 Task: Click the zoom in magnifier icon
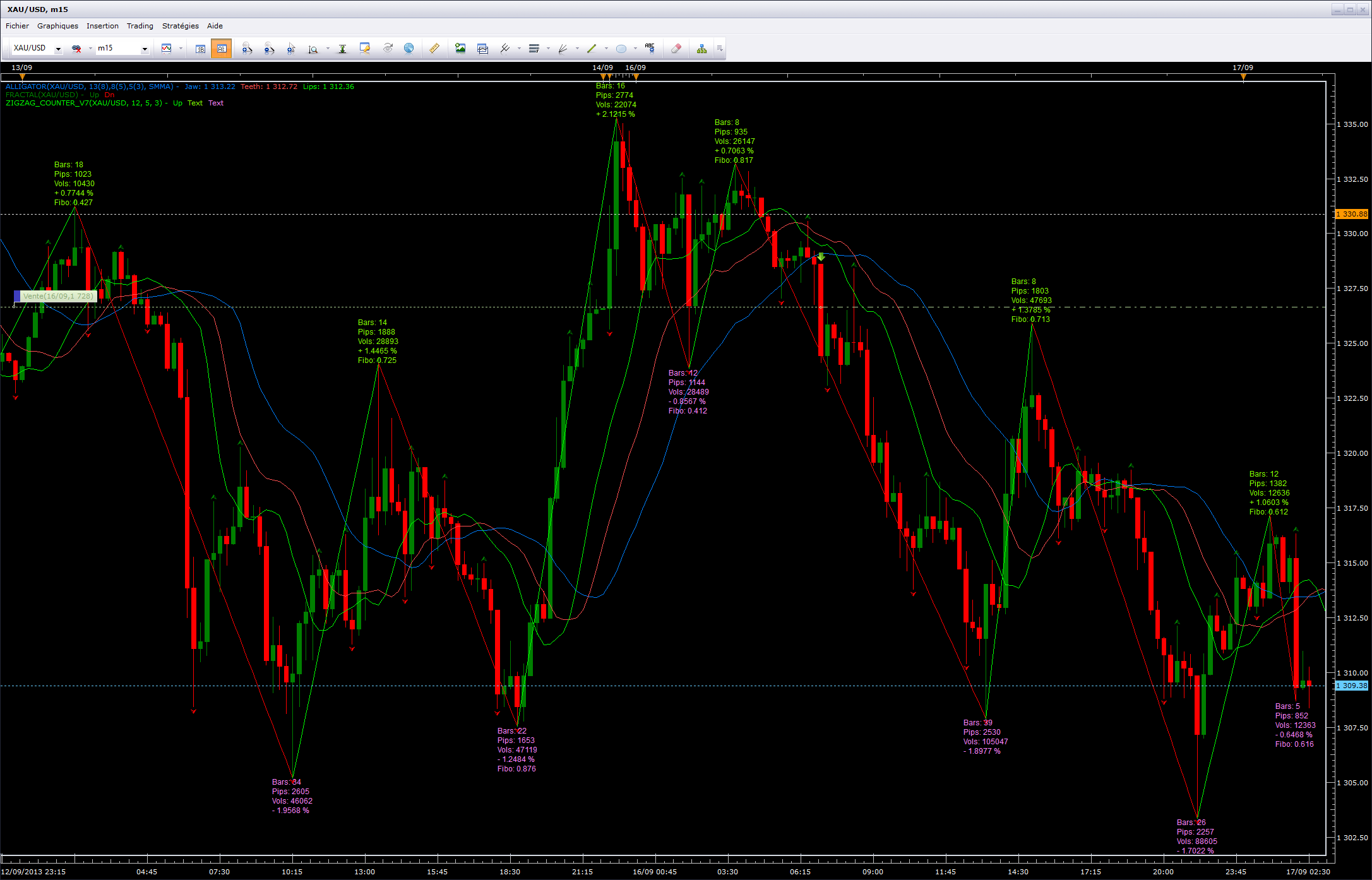tap(247, 49)
